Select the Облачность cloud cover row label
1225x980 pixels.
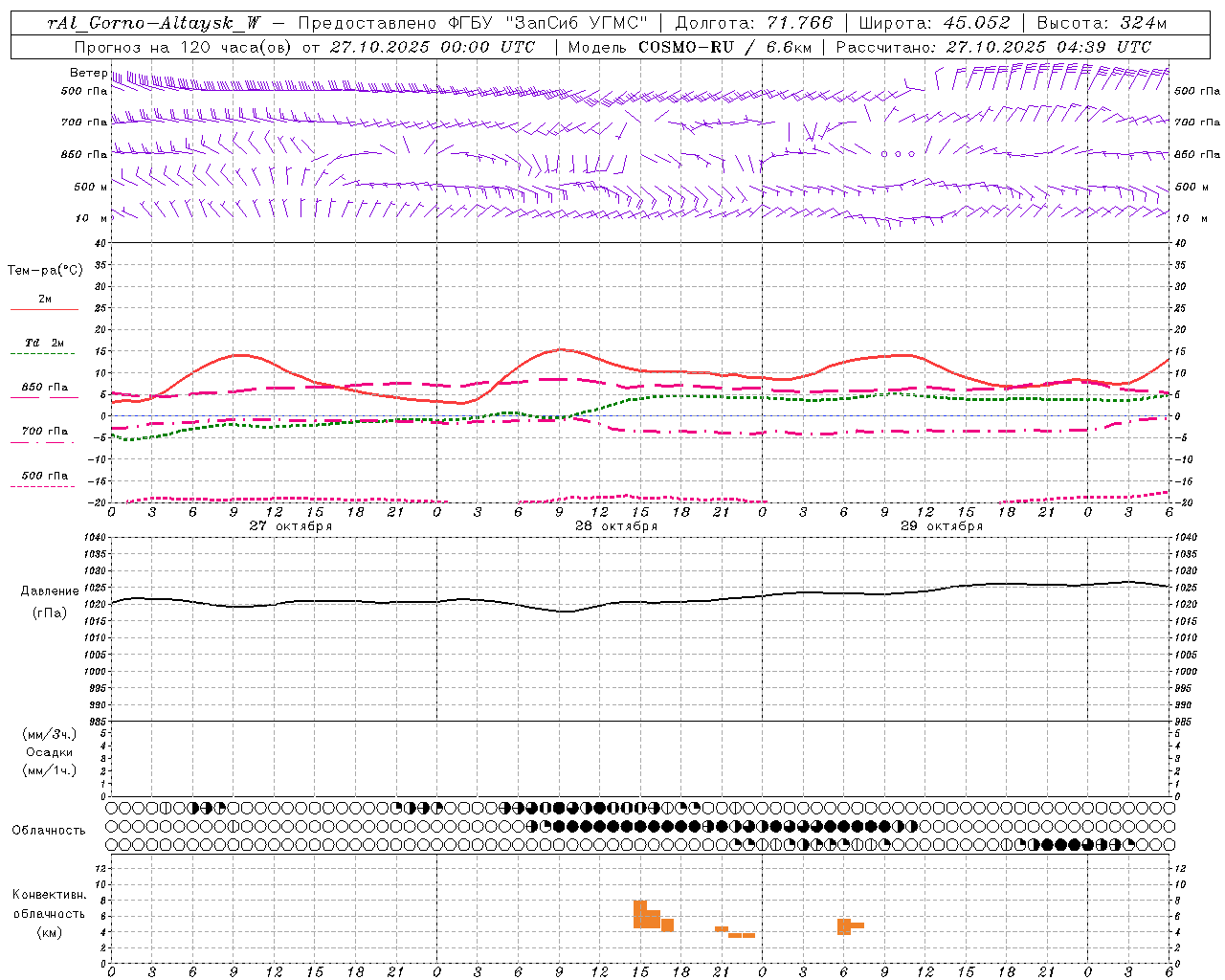49,831
